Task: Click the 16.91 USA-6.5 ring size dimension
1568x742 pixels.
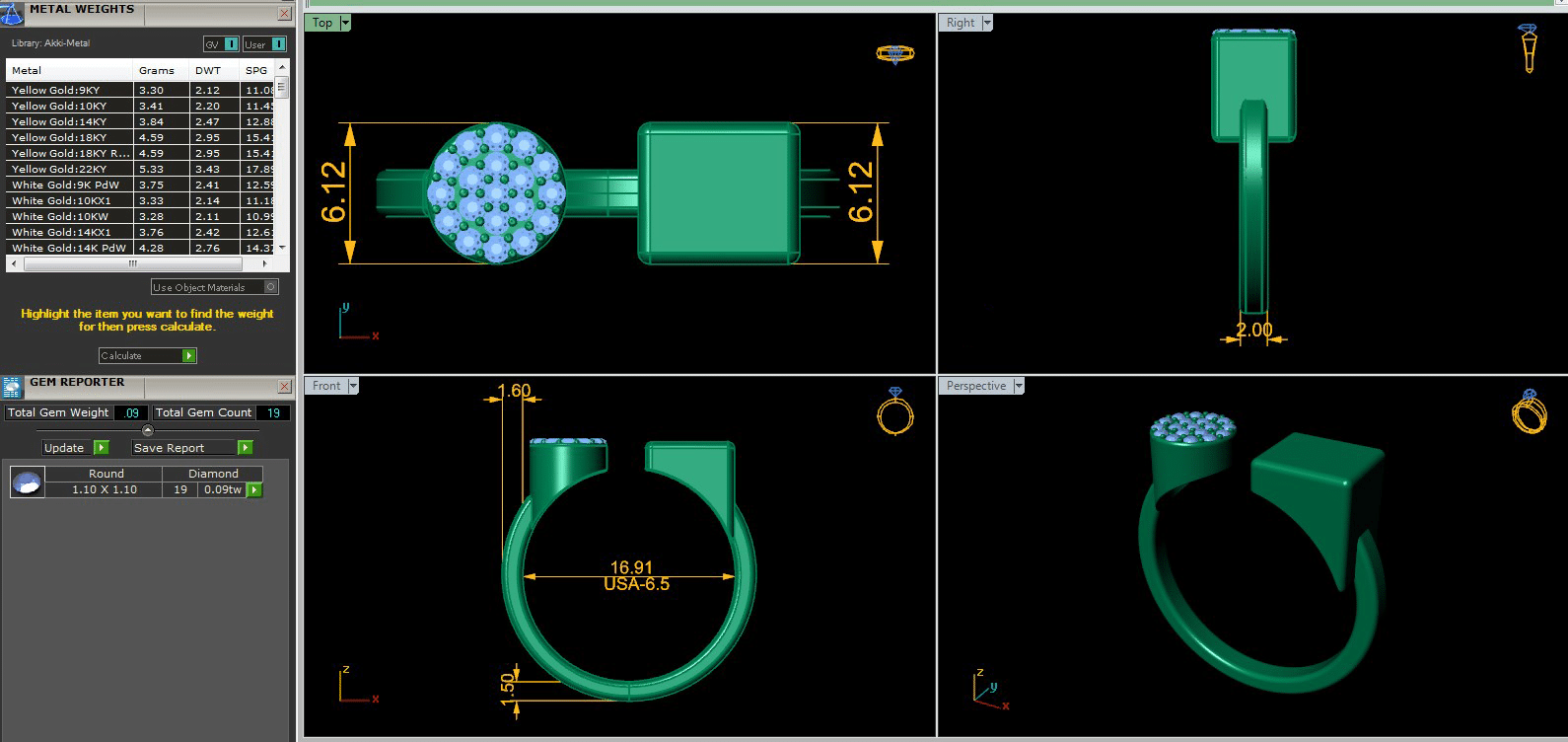Action: (634, 575)
